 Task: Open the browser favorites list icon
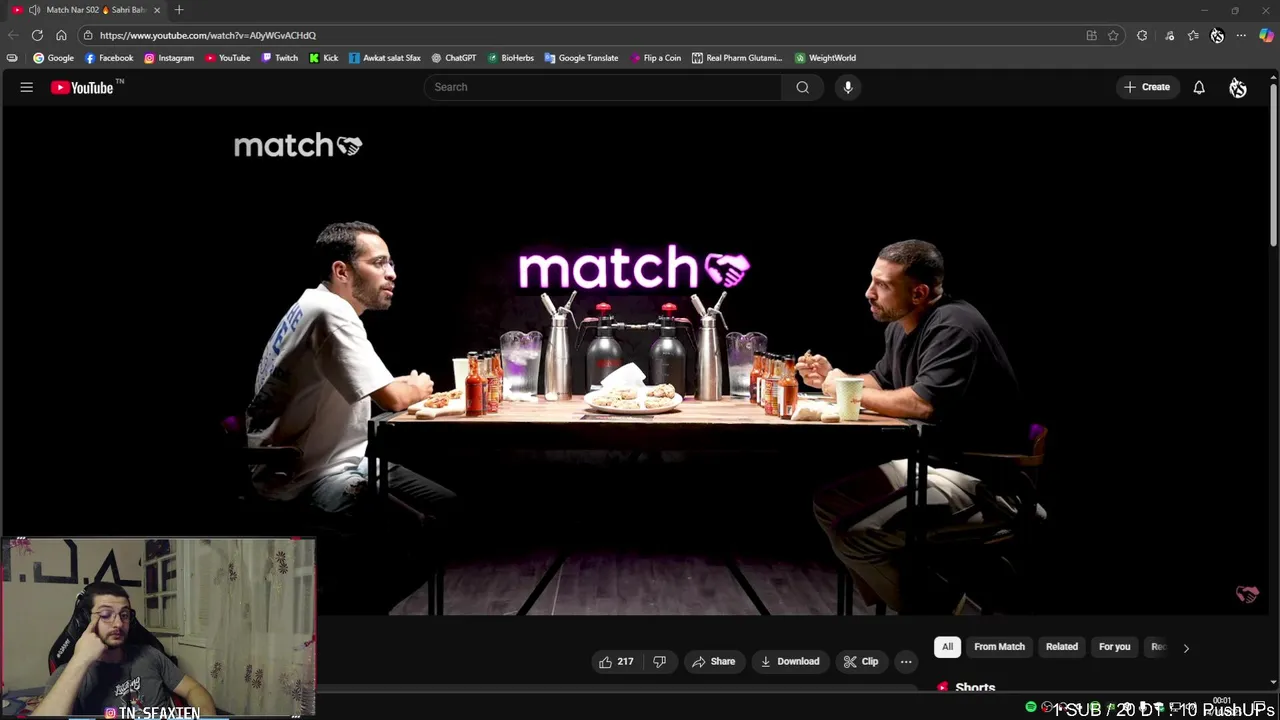click(1193, 35)
